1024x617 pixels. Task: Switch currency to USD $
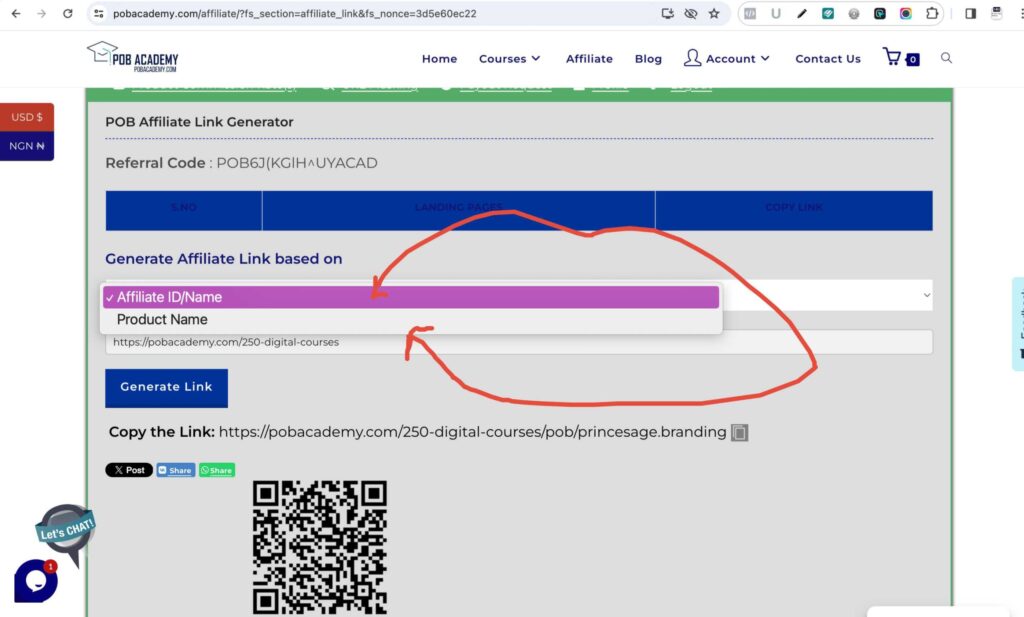(27, 118)
